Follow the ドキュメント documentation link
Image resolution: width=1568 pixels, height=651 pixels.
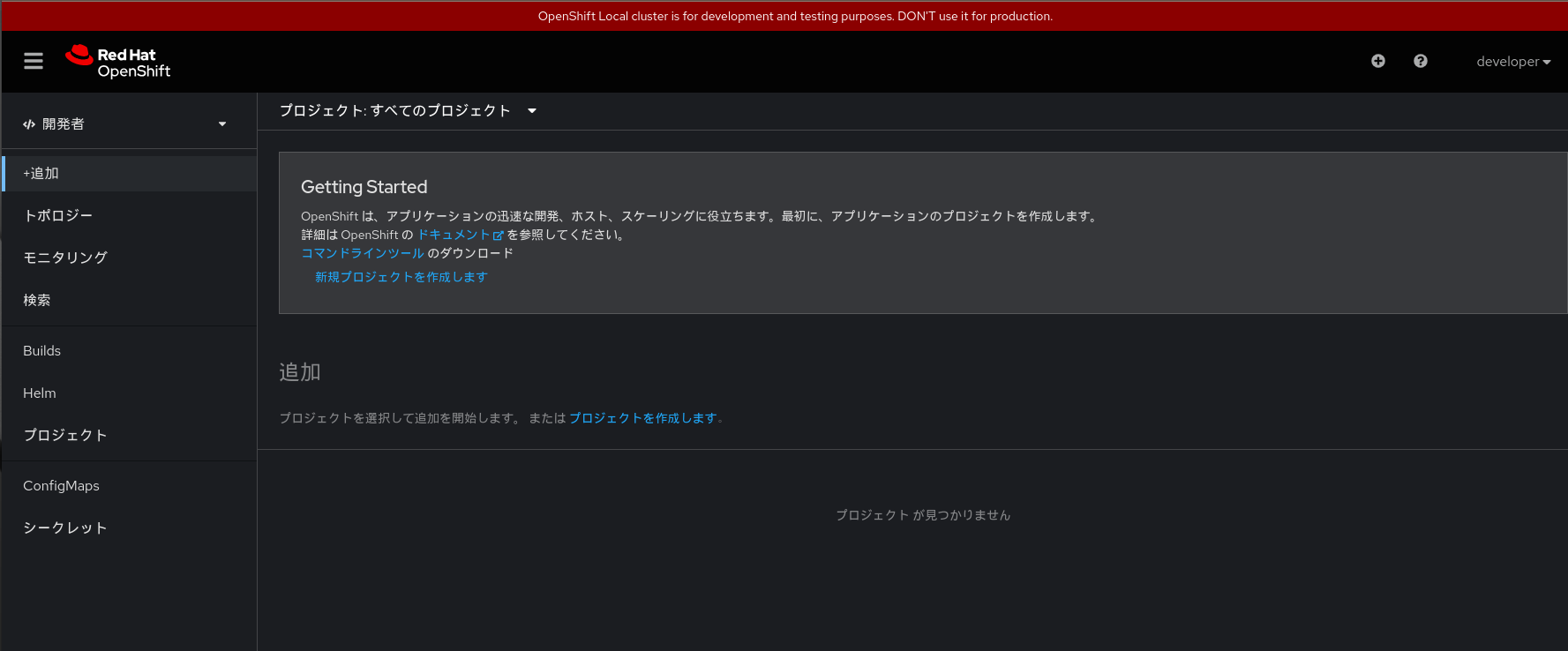[460, 235]
